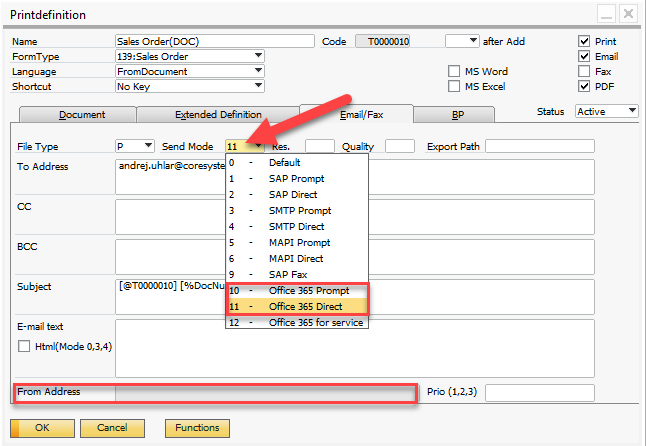Click the Subject text area

pyautogui.click(x=355, y=297)
